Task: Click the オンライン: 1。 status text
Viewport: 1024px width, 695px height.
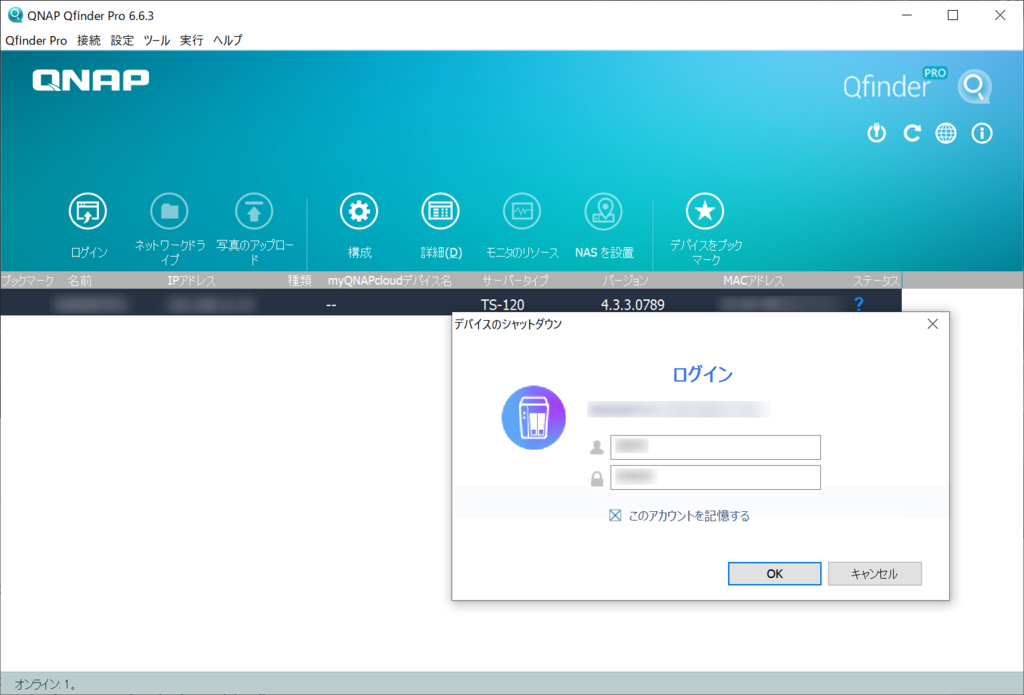Action: (x=46, y=684)
